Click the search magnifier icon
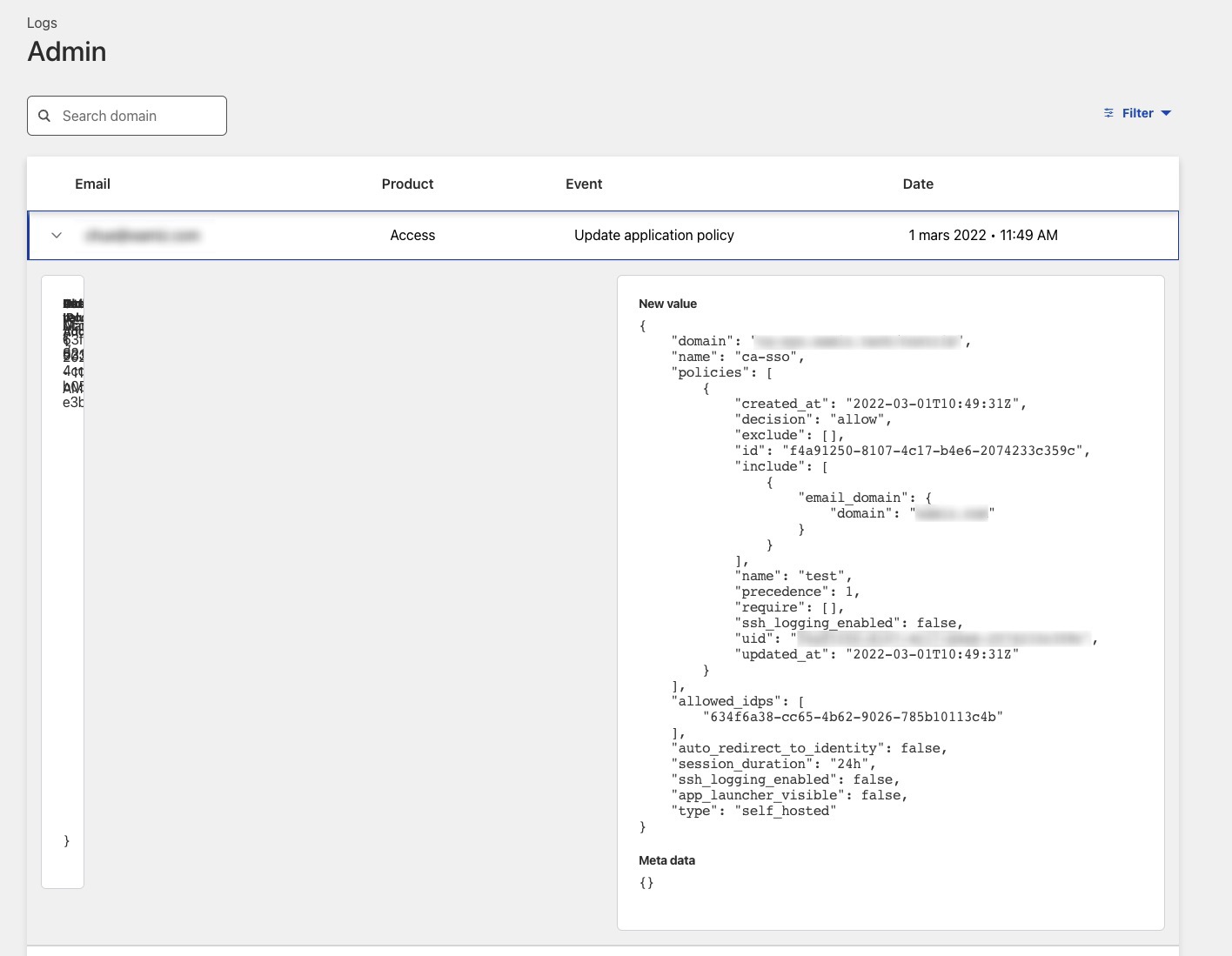1232x956 pixels. tap(44, 116)
